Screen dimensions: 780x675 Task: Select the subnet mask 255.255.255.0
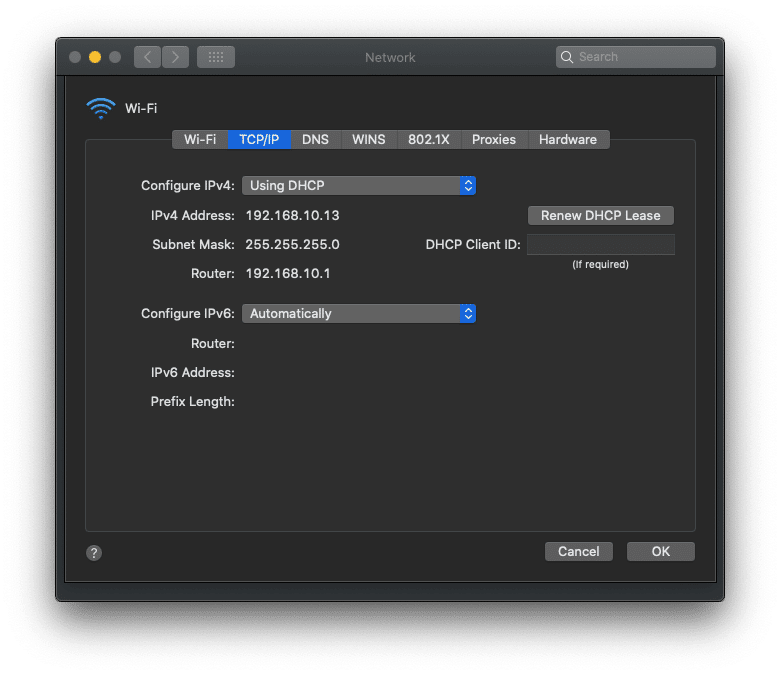[x=292, y=244]
